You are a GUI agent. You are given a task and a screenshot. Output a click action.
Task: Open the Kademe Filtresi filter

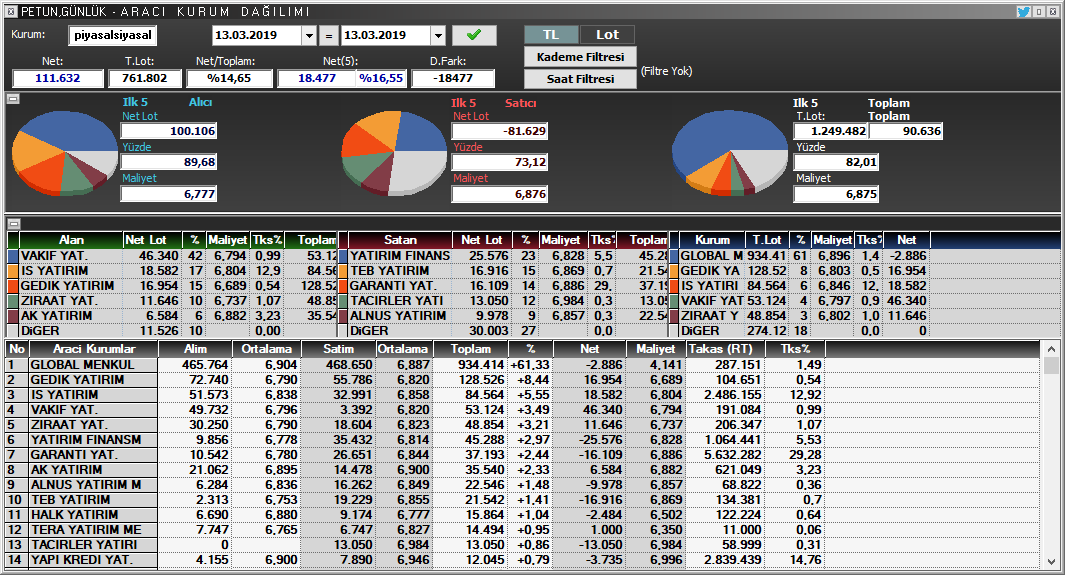tap(580, 57)
